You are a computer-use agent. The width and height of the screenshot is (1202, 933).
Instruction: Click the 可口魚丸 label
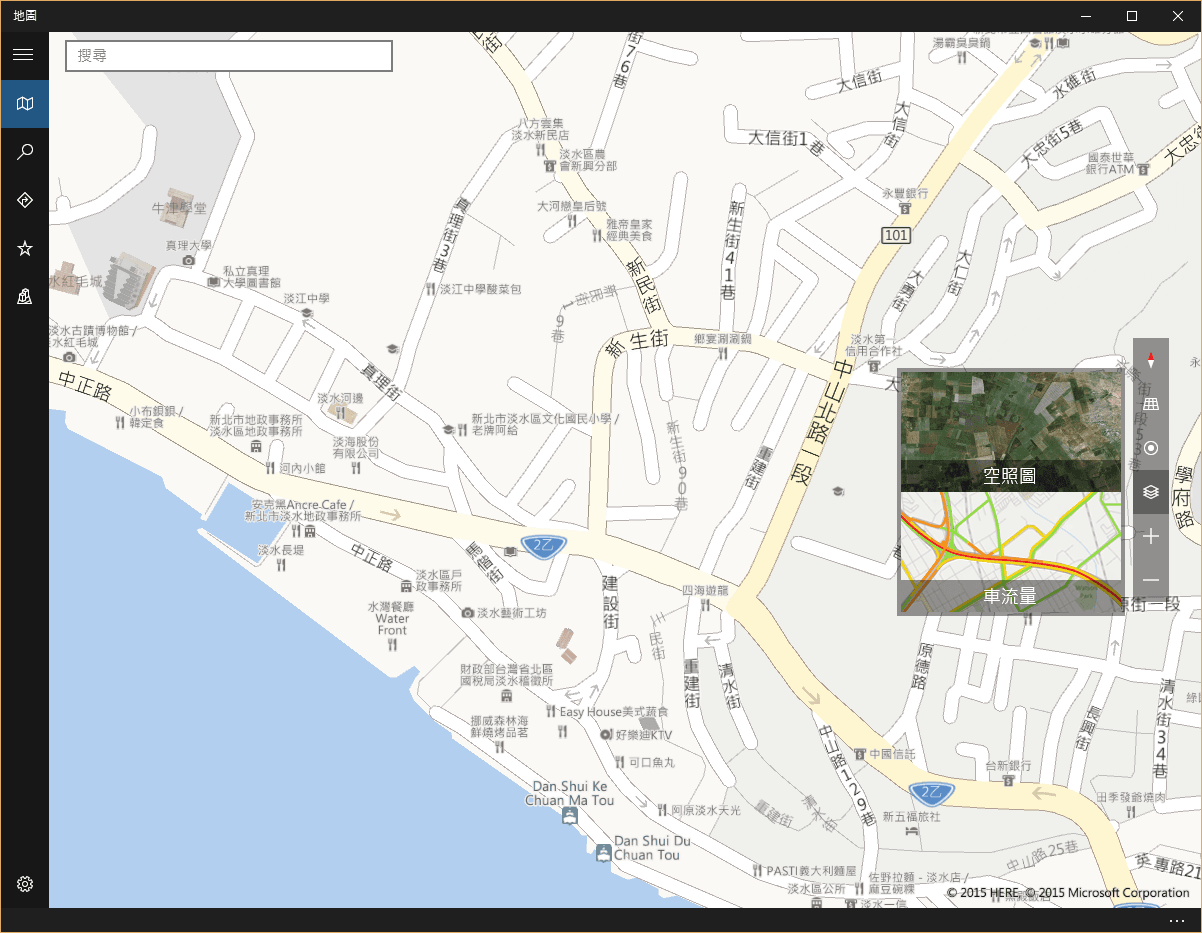652,762
